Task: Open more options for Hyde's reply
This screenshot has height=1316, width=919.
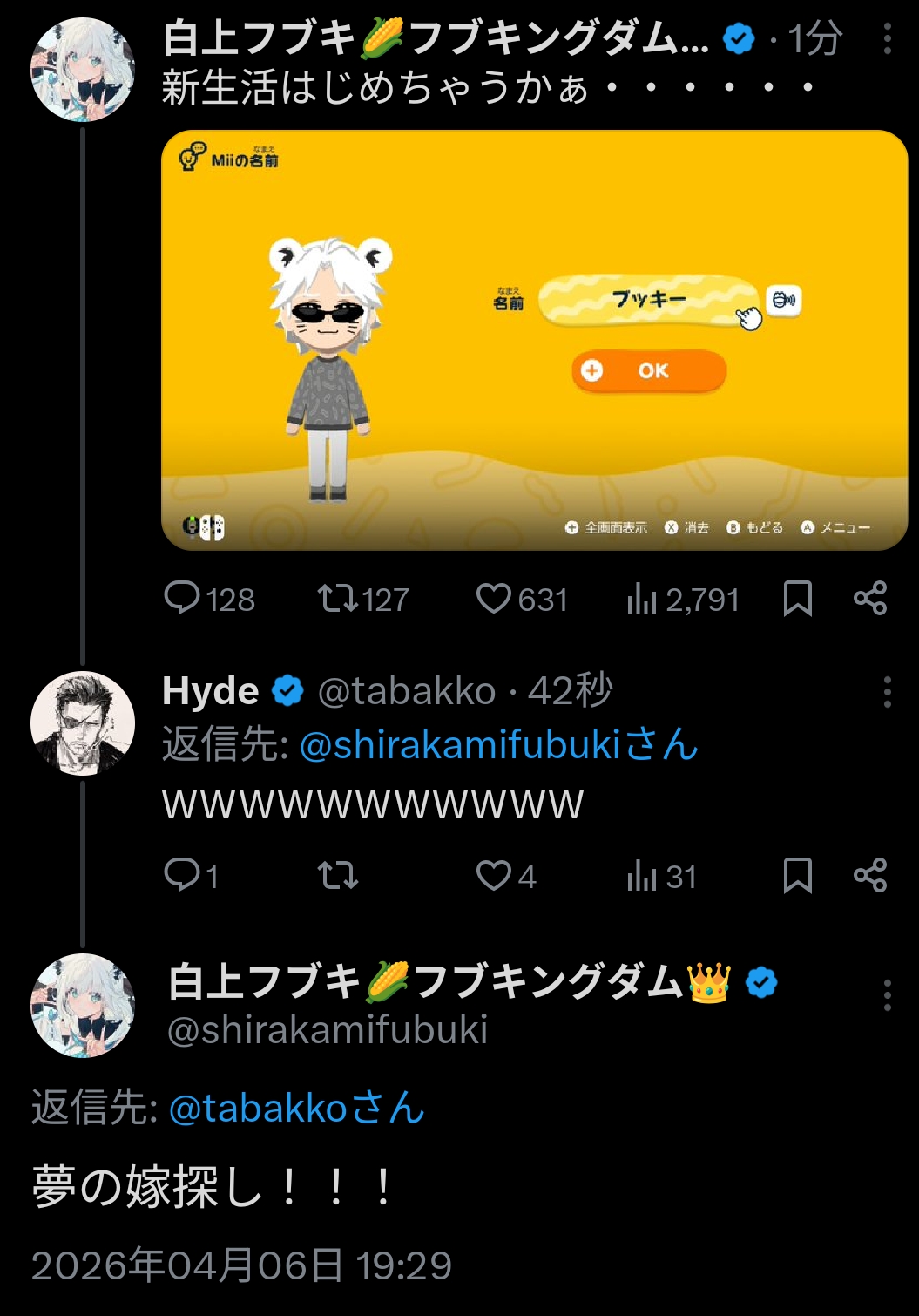Action: [887, 692]
